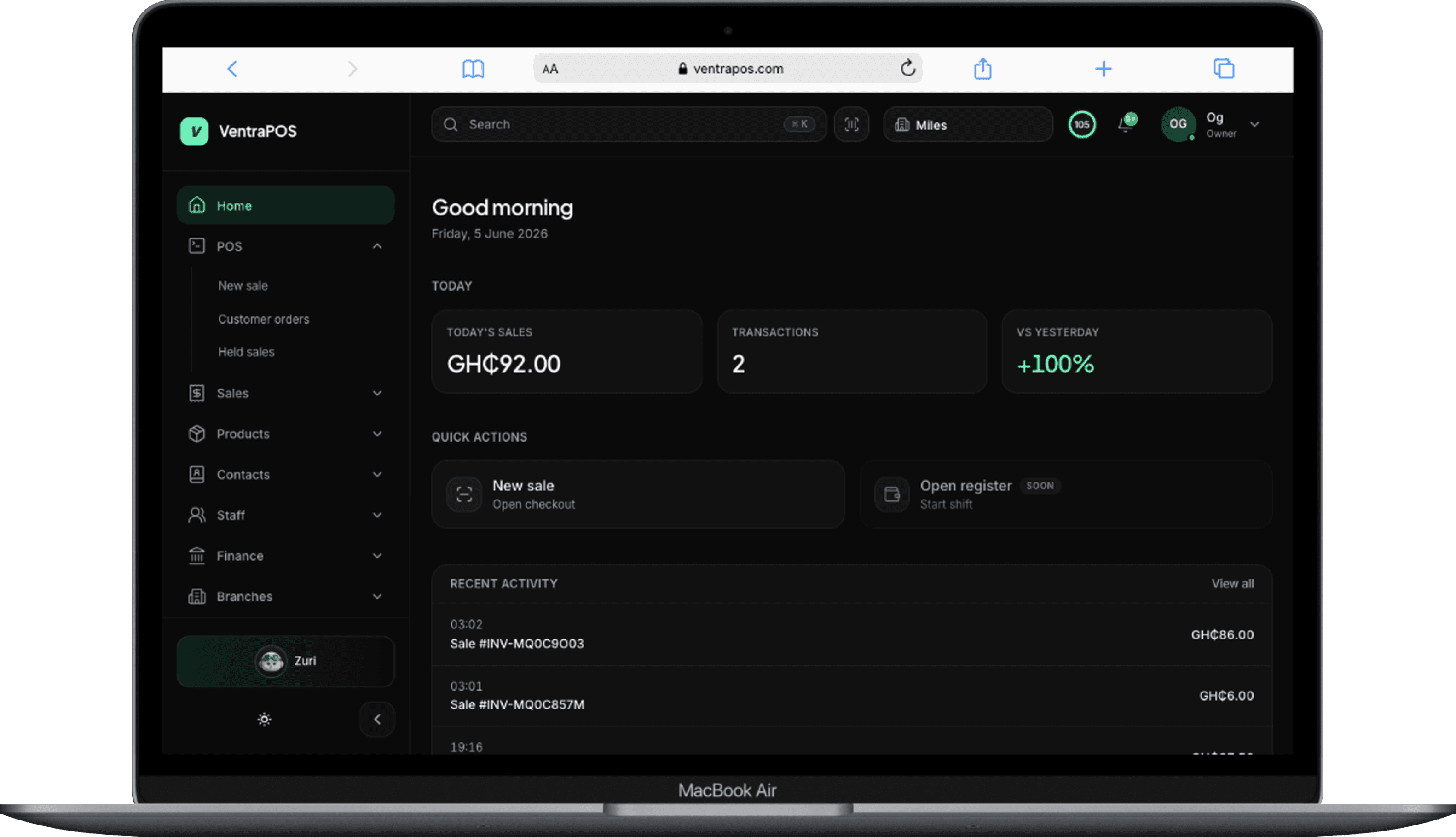This screenshot has width=1456, height=837.
Task: Click the Finance bank icon in sidebar
Action: [x=196, y=556]
